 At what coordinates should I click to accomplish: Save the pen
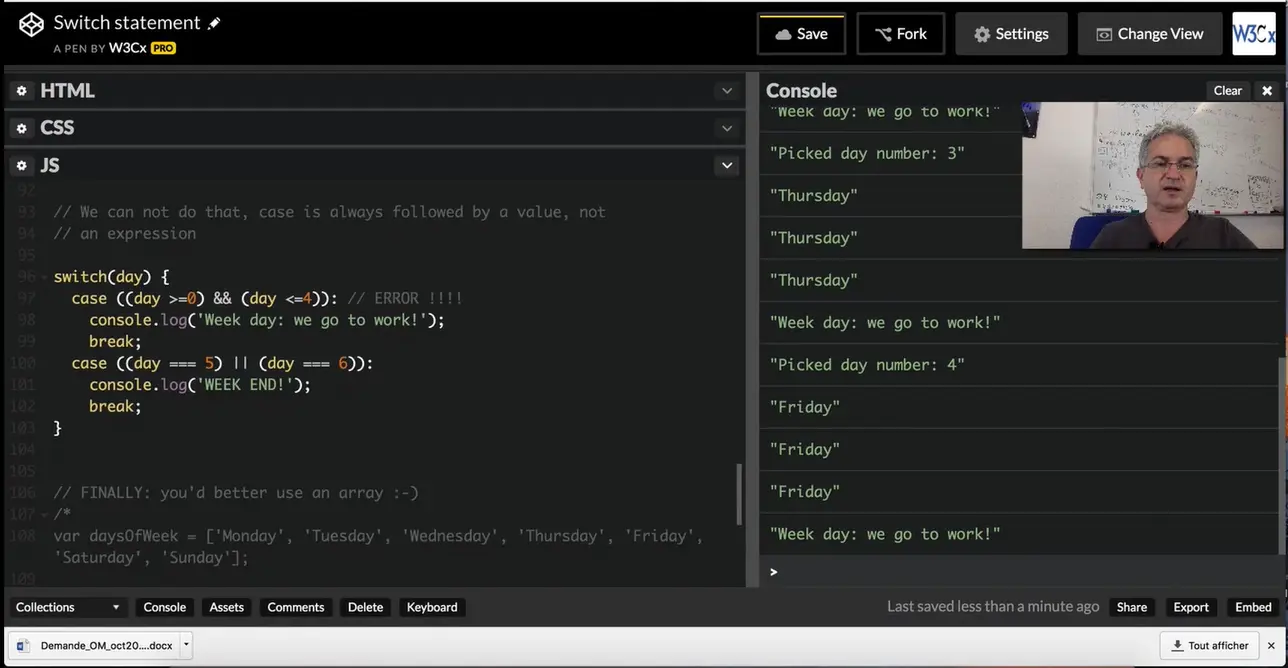tap(801, 33)
